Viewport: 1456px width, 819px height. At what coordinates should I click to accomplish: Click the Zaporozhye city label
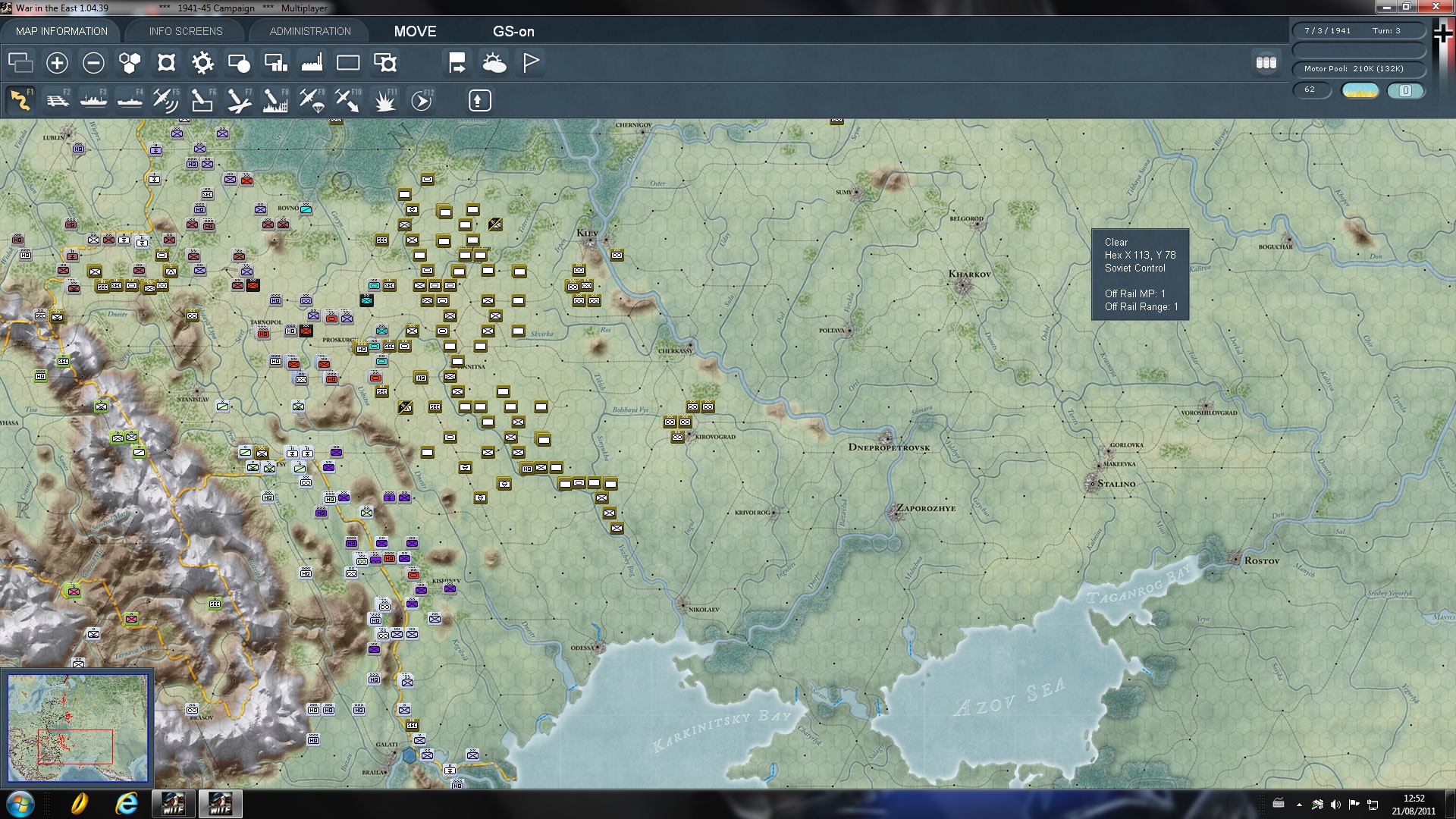(926, 508)
